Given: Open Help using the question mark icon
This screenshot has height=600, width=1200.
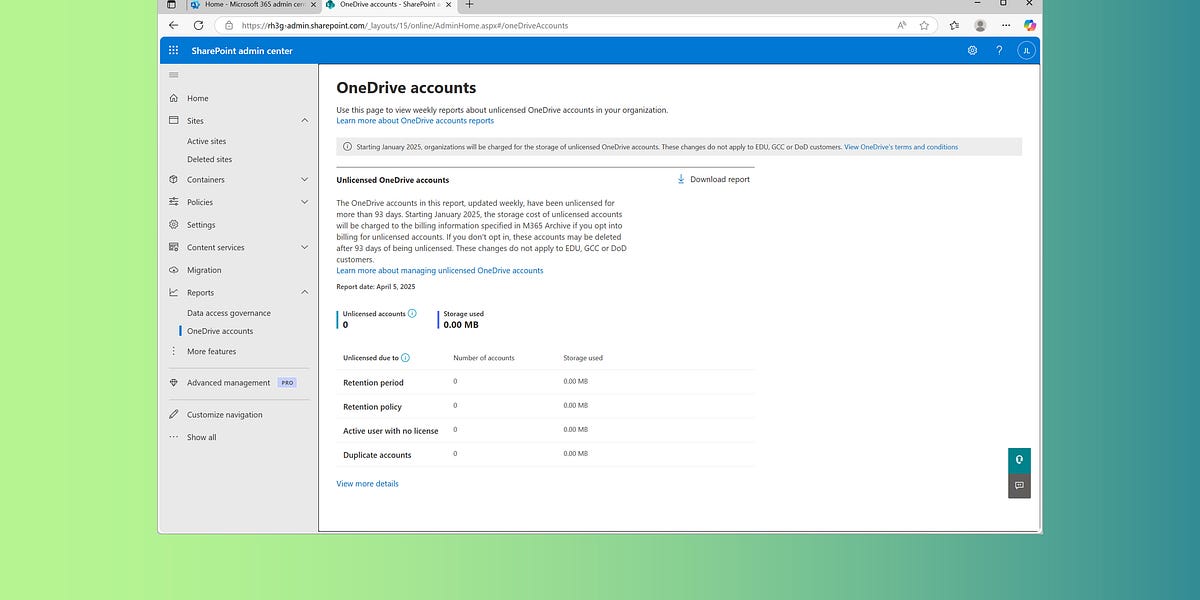Looking at the screenshot, I should click(x=998, y=49).
